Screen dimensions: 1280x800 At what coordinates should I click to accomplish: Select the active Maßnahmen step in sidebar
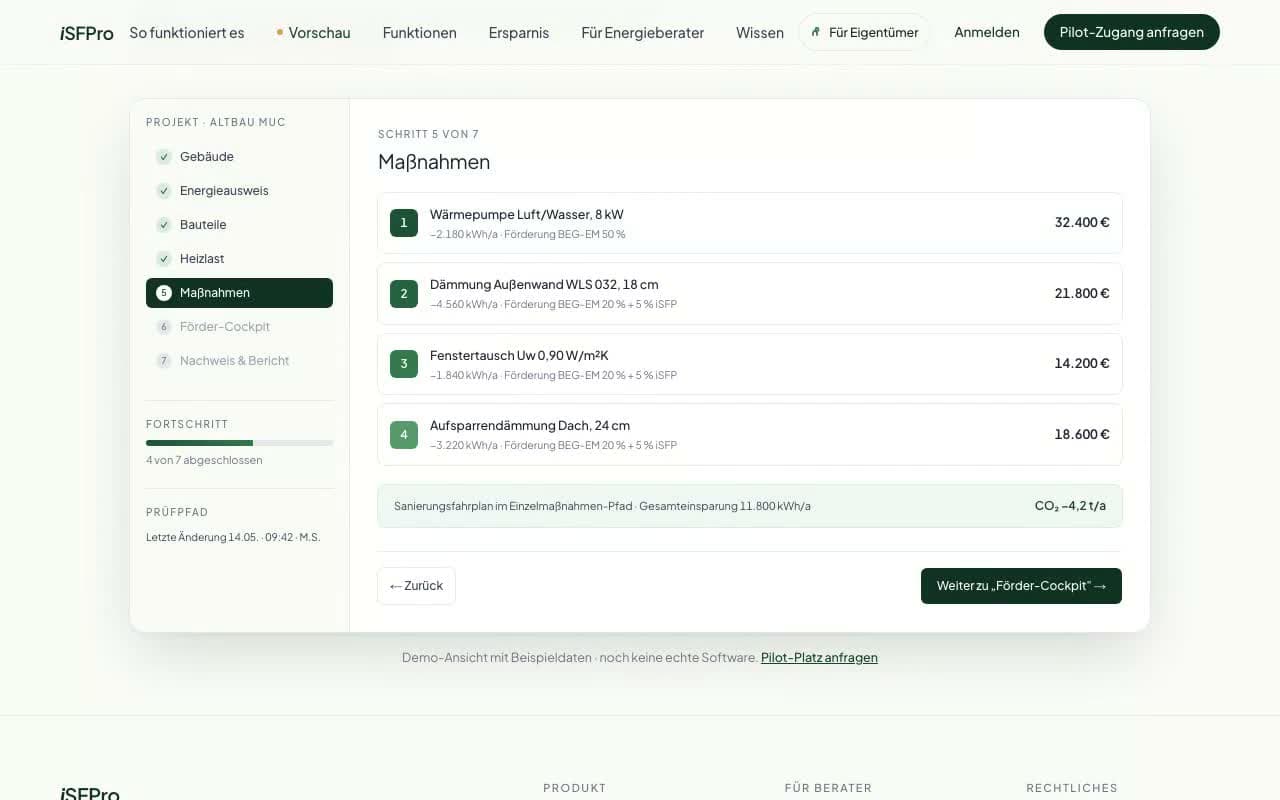(239, 293)
